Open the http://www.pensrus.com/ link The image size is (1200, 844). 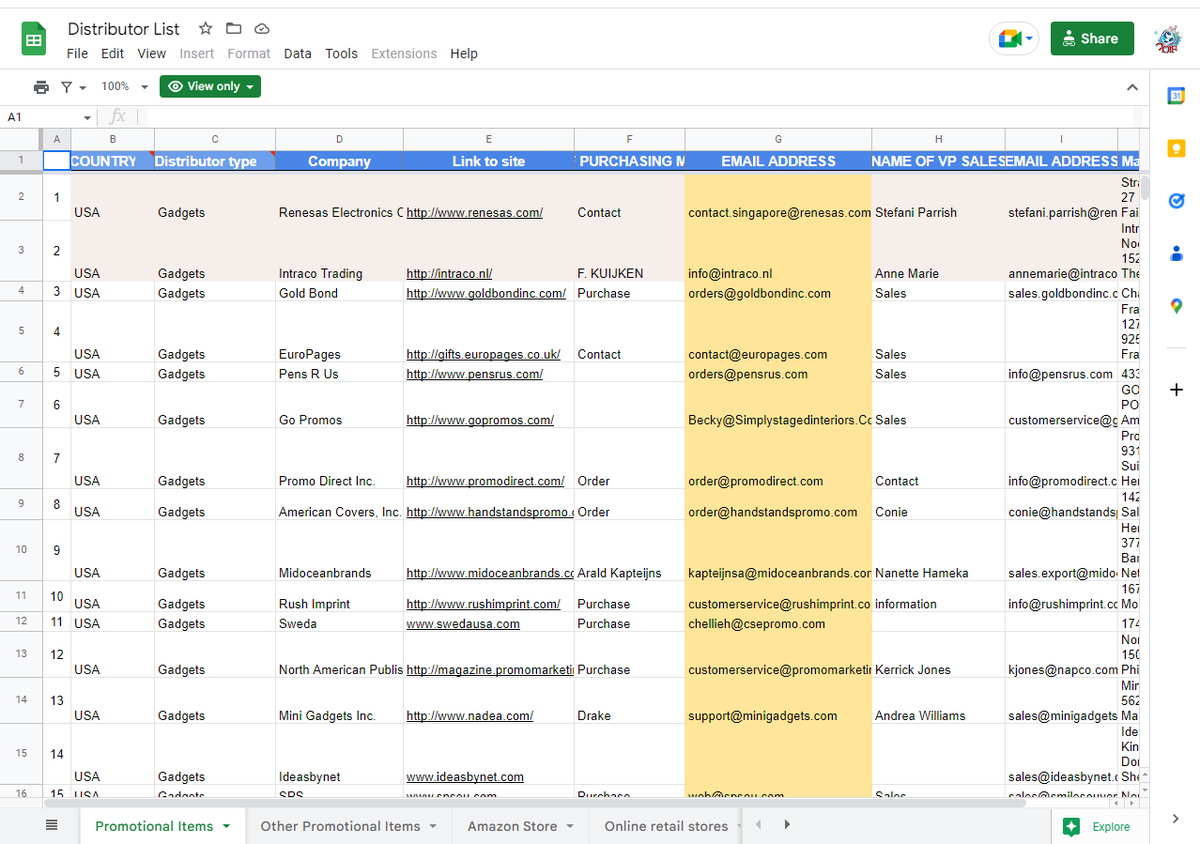click(x=475, y=374)
